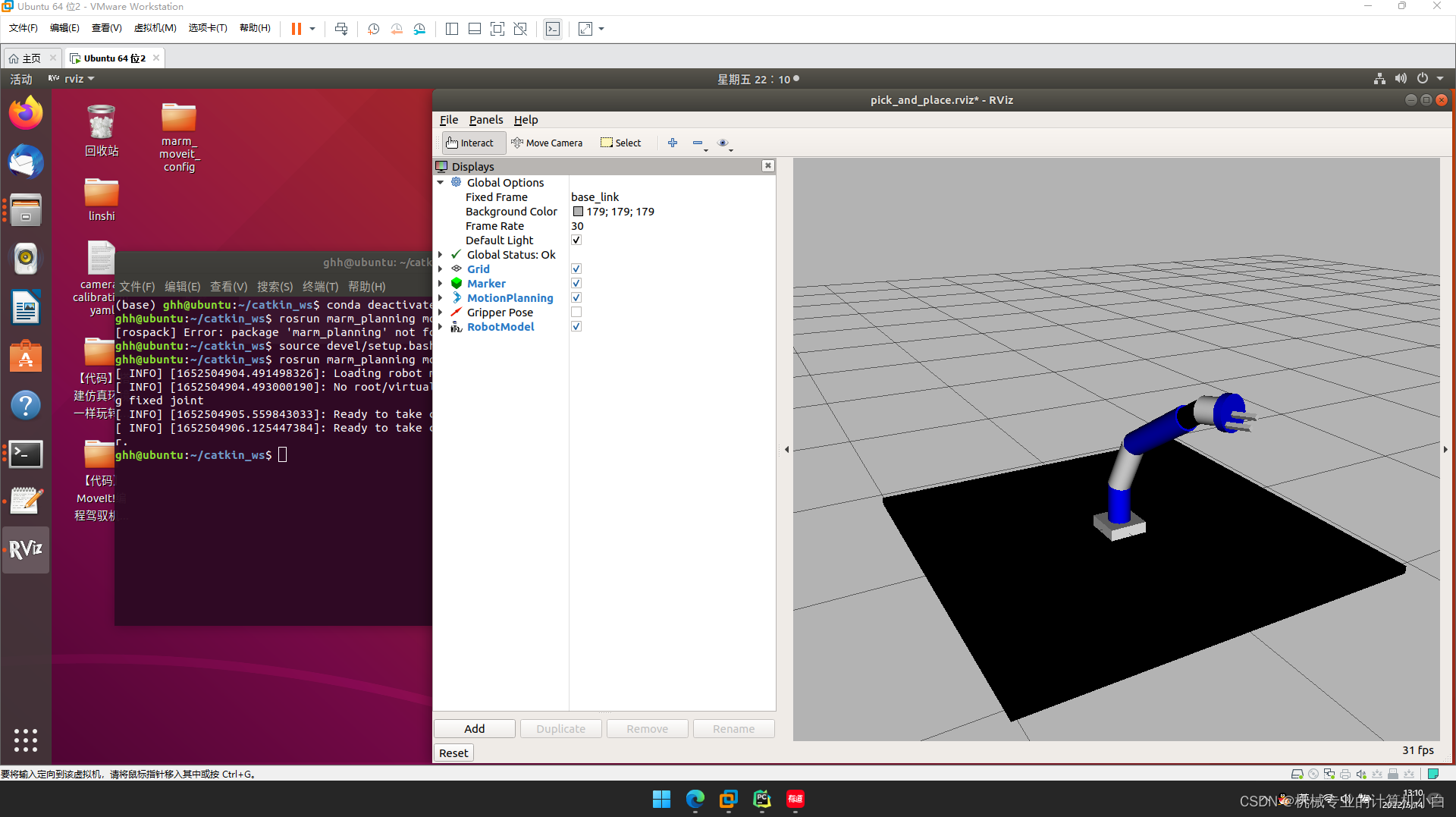
Task: Launch Firefox from the Ubuntu dock
Action: coord(26,112)
